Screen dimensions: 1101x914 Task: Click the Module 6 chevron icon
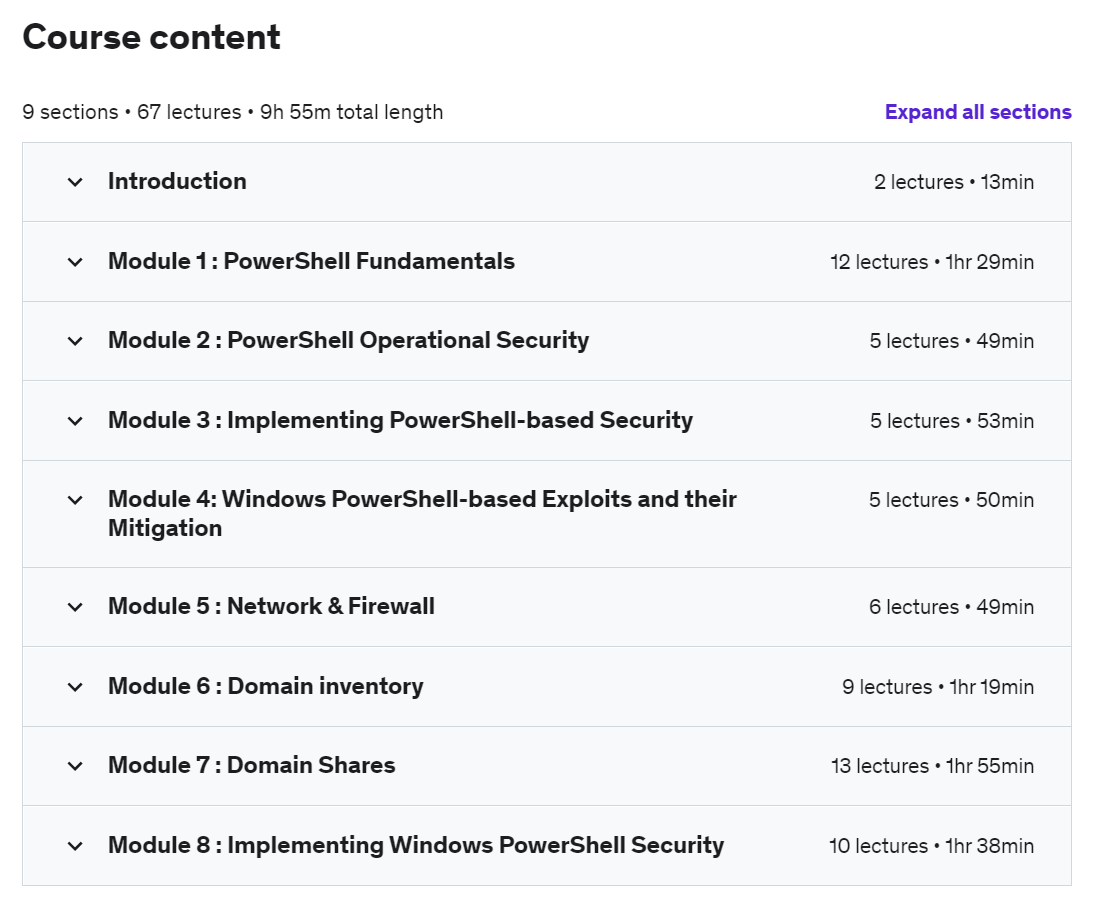[x=75, y=687]
